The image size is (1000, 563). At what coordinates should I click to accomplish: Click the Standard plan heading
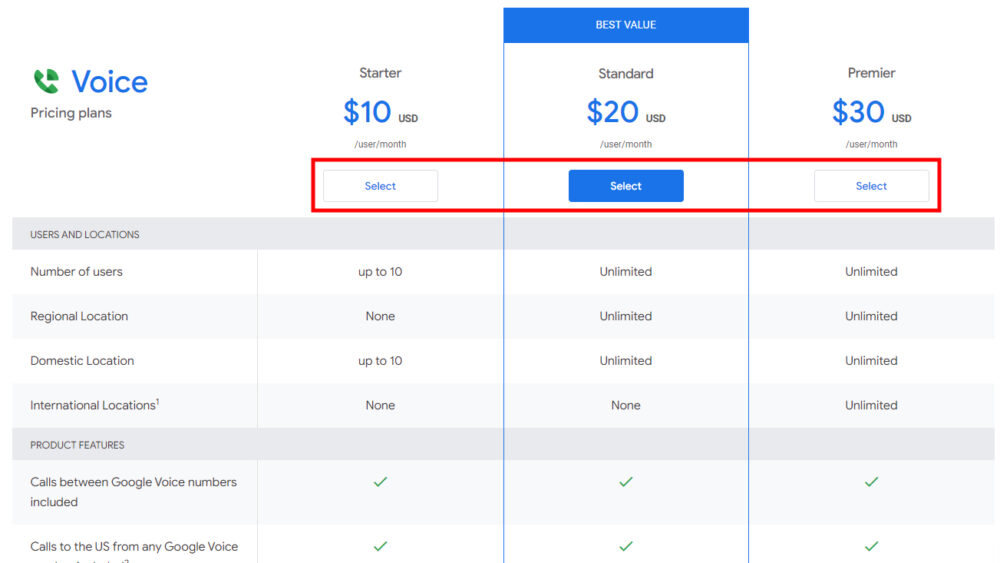tap(626, 73)
